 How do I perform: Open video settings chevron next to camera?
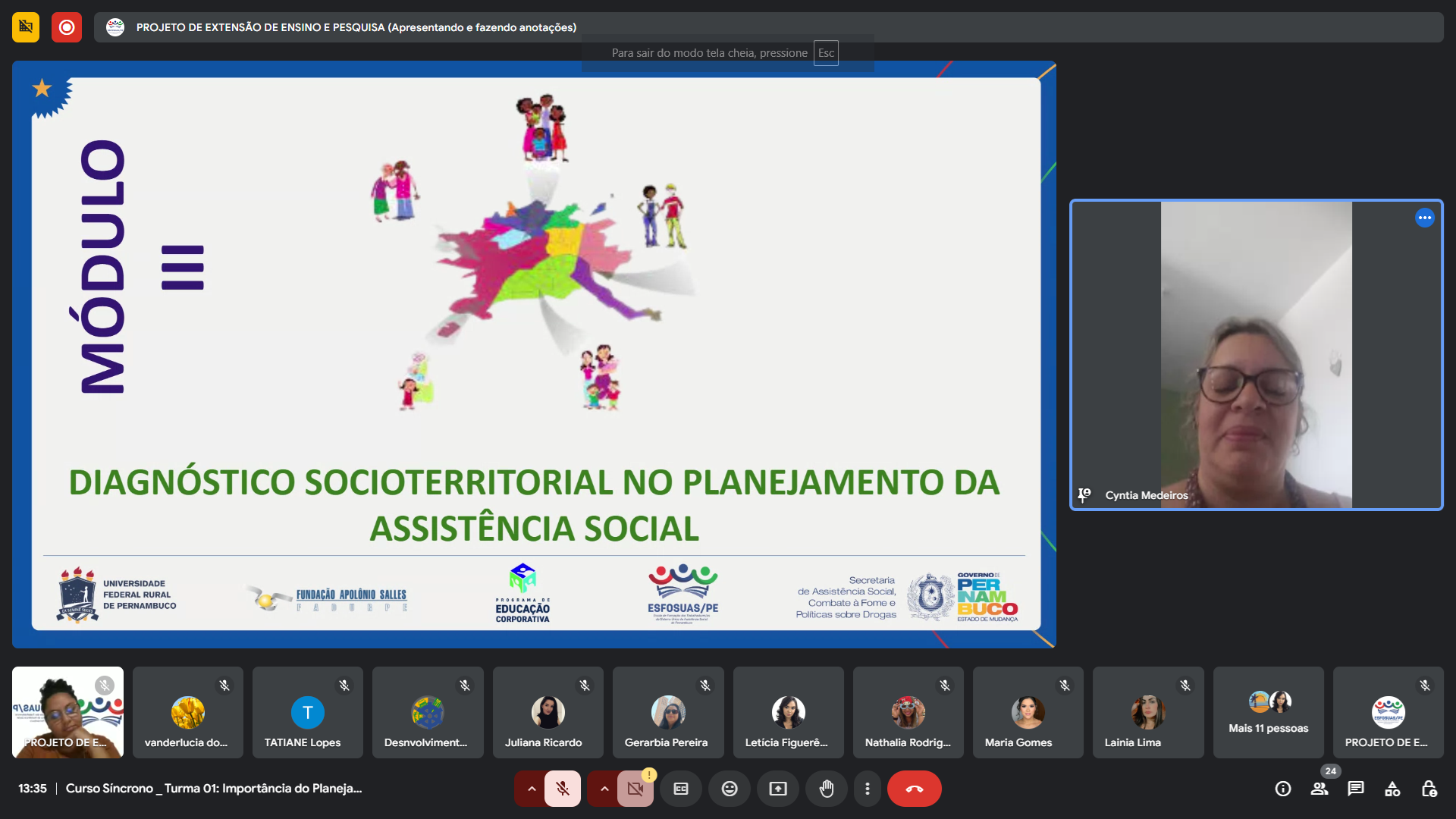(x=604, y=789)
